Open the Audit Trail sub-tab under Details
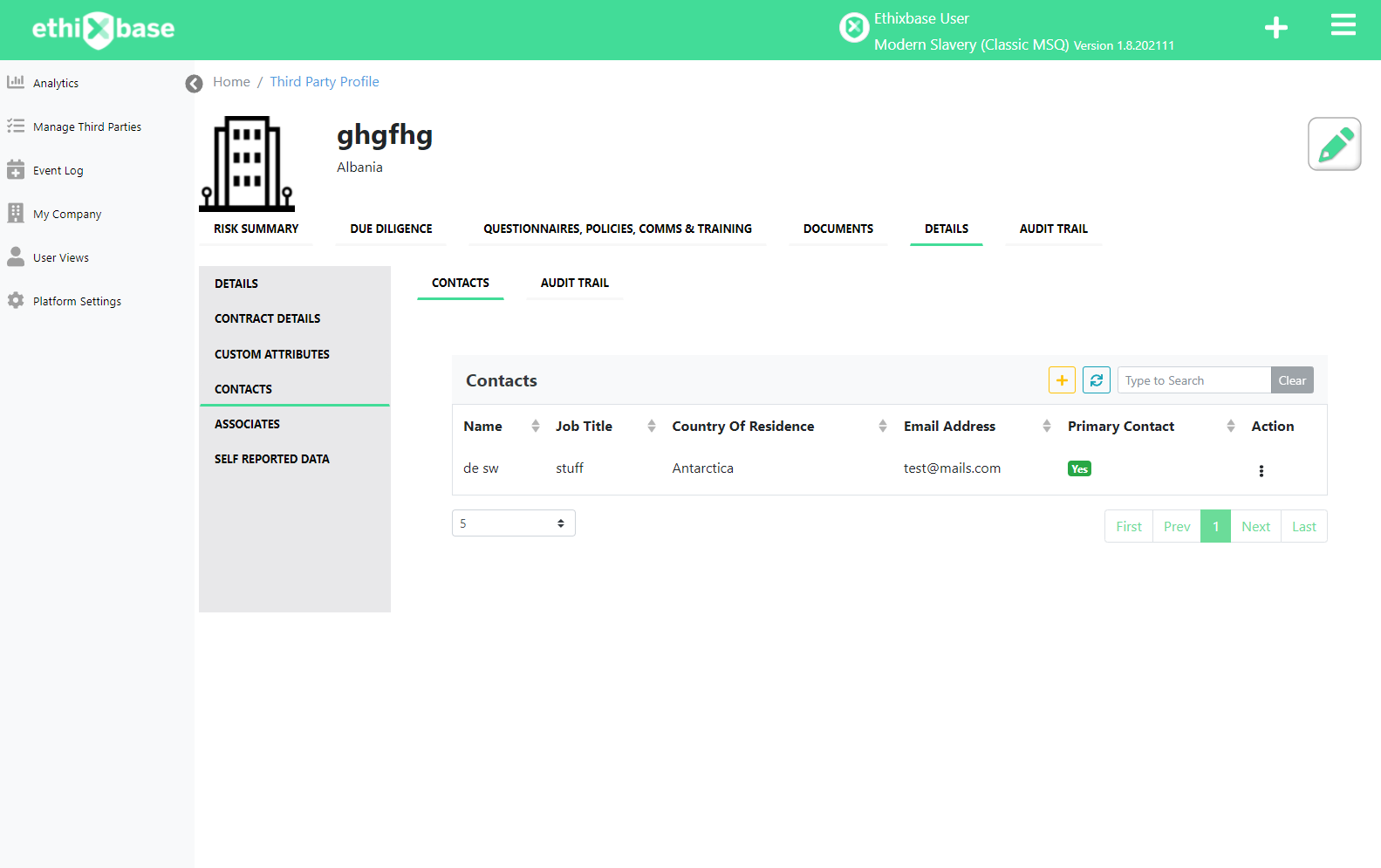 pyautogui.click(x=575, y=283)
